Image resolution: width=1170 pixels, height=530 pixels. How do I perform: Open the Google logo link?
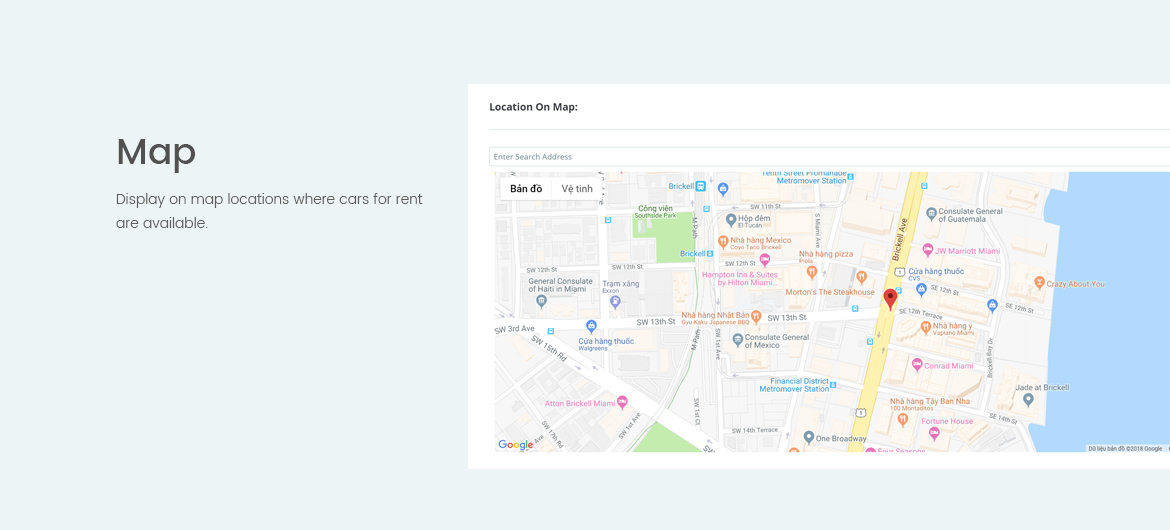(516, 445)
